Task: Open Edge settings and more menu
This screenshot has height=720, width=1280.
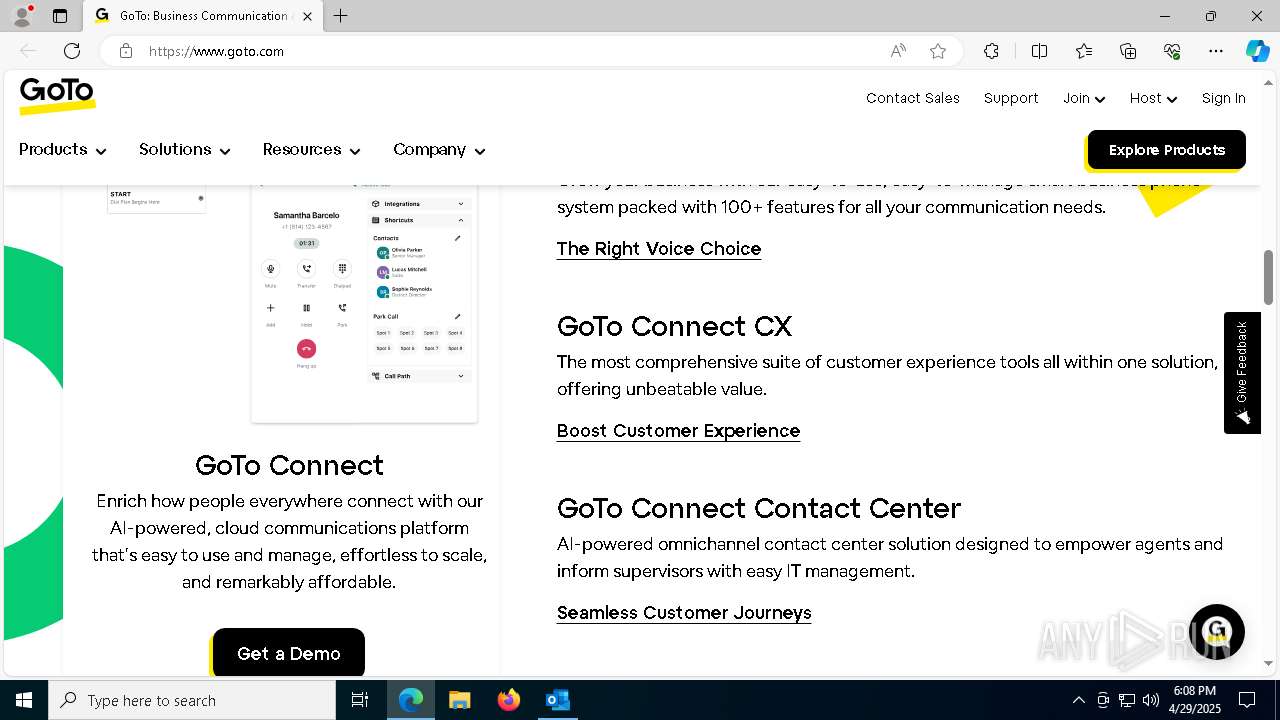Action: 1216,51
